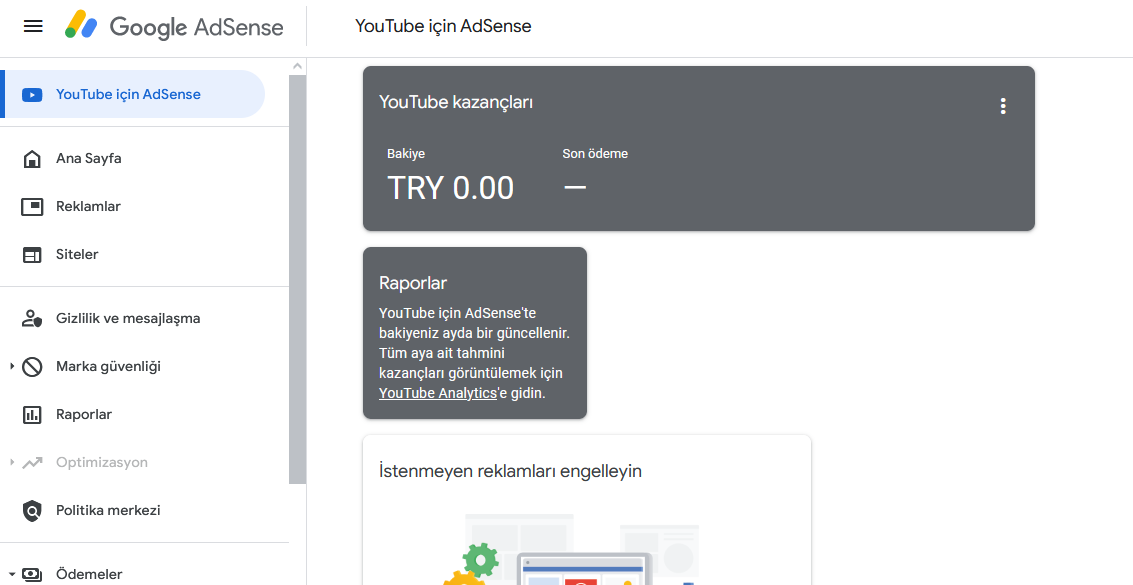Click the Siteler sites icon
This screenshot has height=585, width=1133.
32,255
